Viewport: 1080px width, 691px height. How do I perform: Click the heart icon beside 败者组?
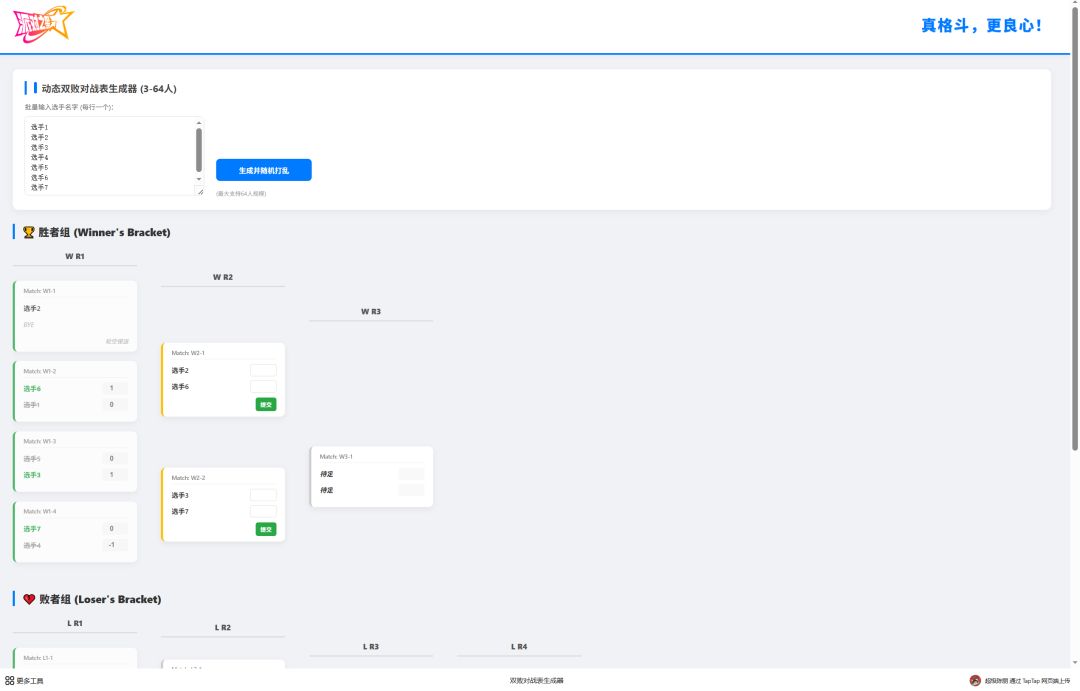(x=29, y=599)
